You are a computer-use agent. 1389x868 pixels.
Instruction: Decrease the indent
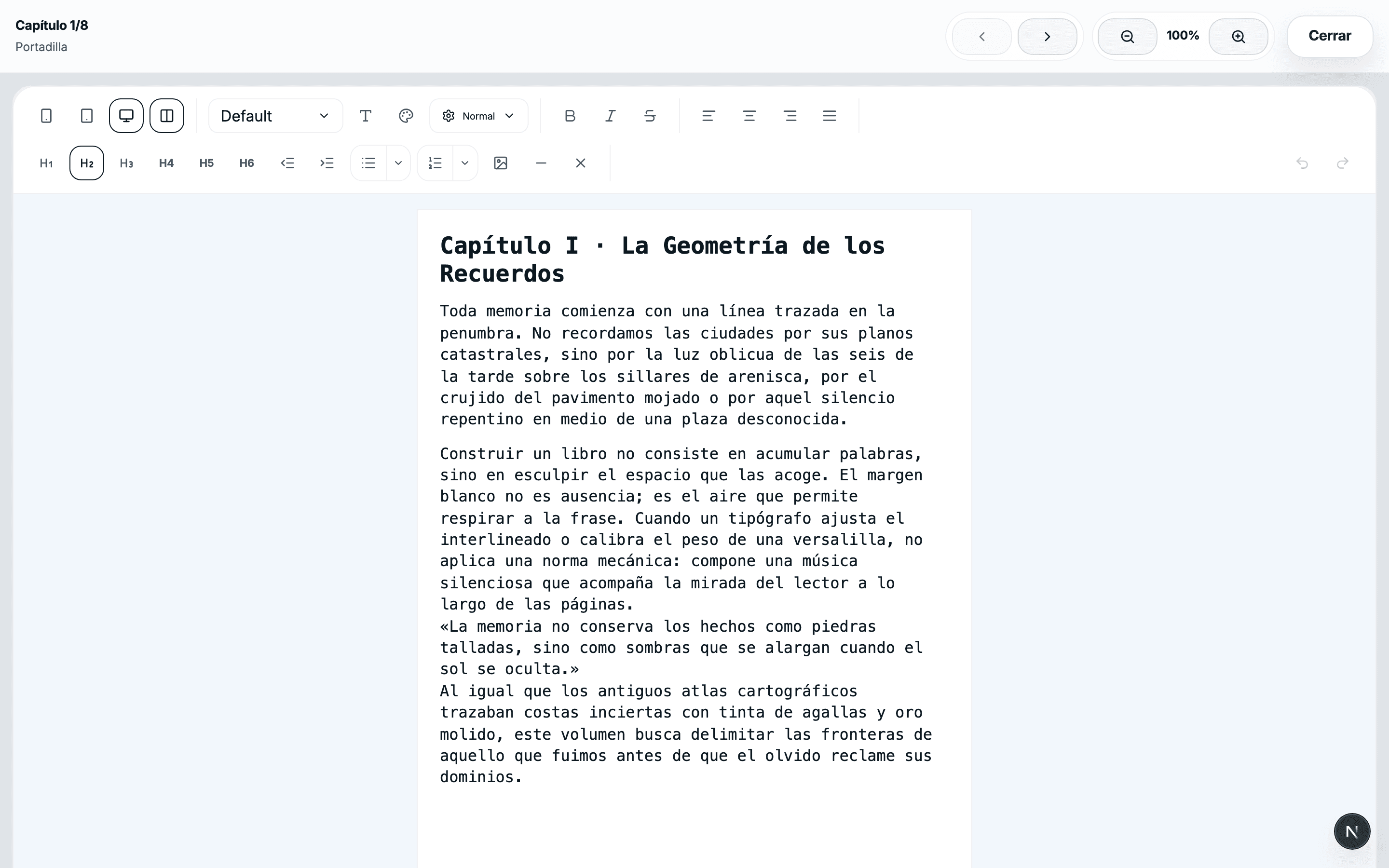coord(287,163)
